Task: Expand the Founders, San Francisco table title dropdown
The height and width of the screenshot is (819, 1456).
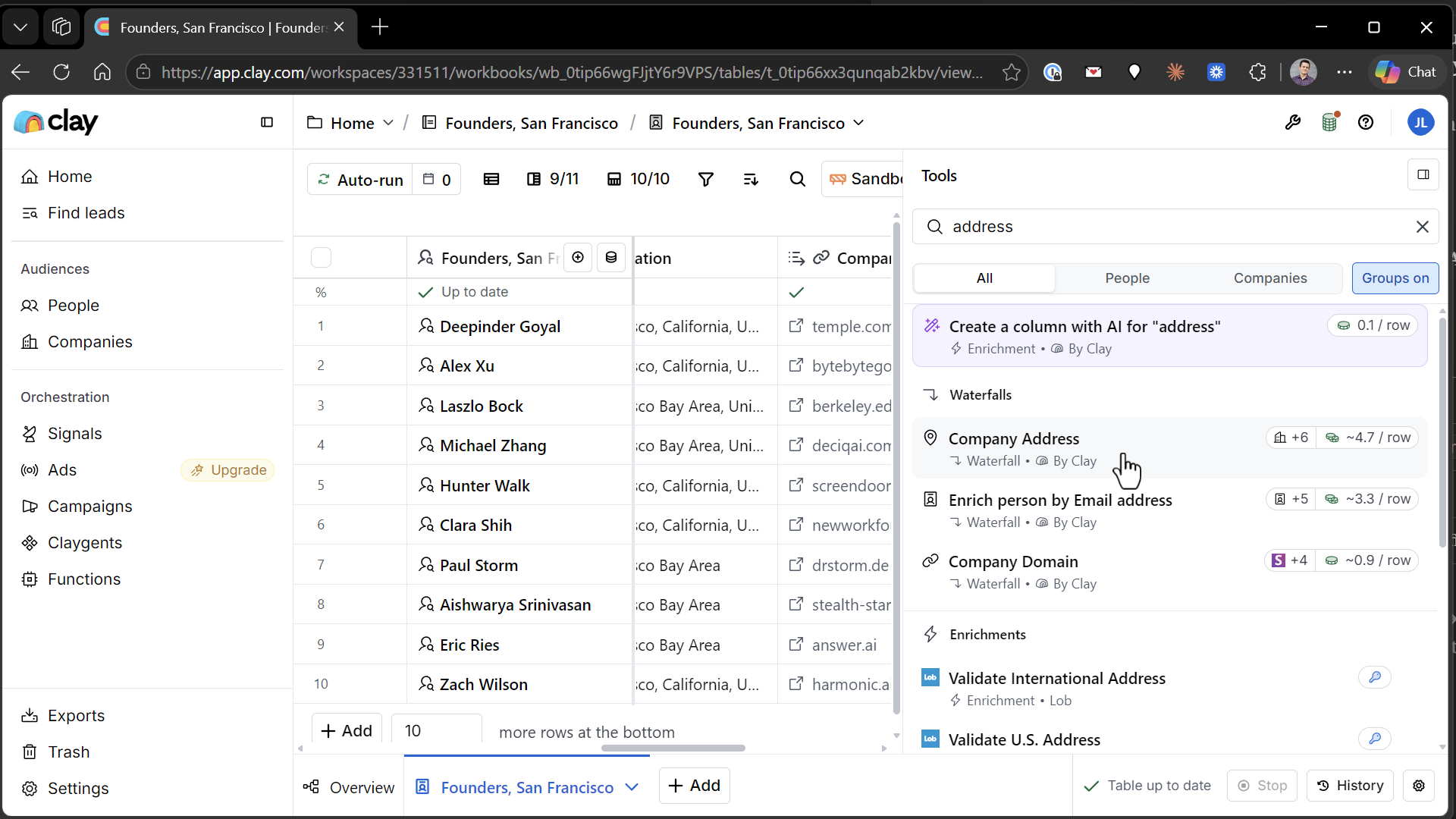Action: [x=858, y=123]
